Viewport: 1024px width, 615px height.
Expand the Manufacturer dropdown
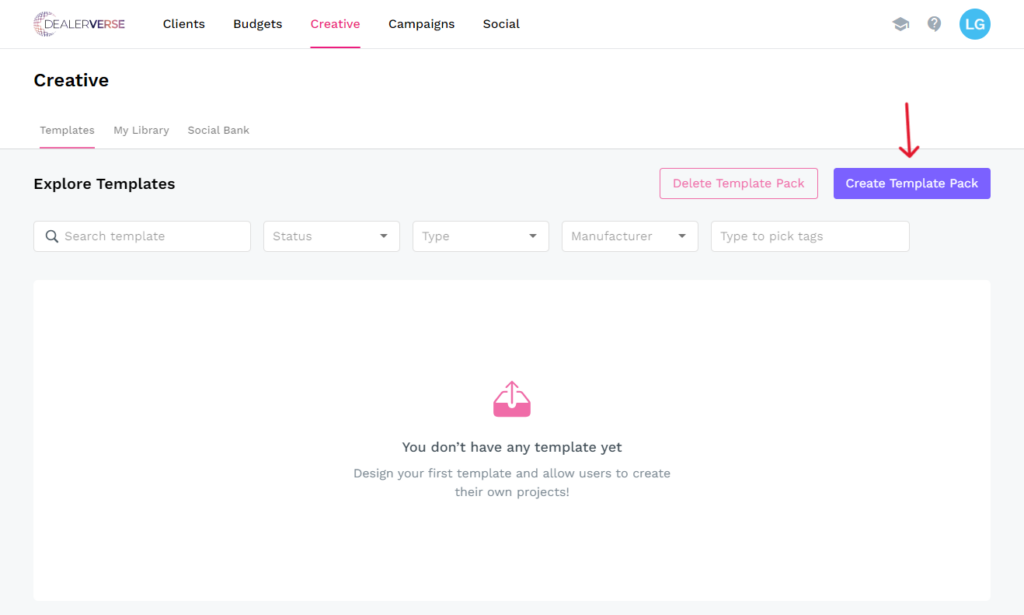629,237
